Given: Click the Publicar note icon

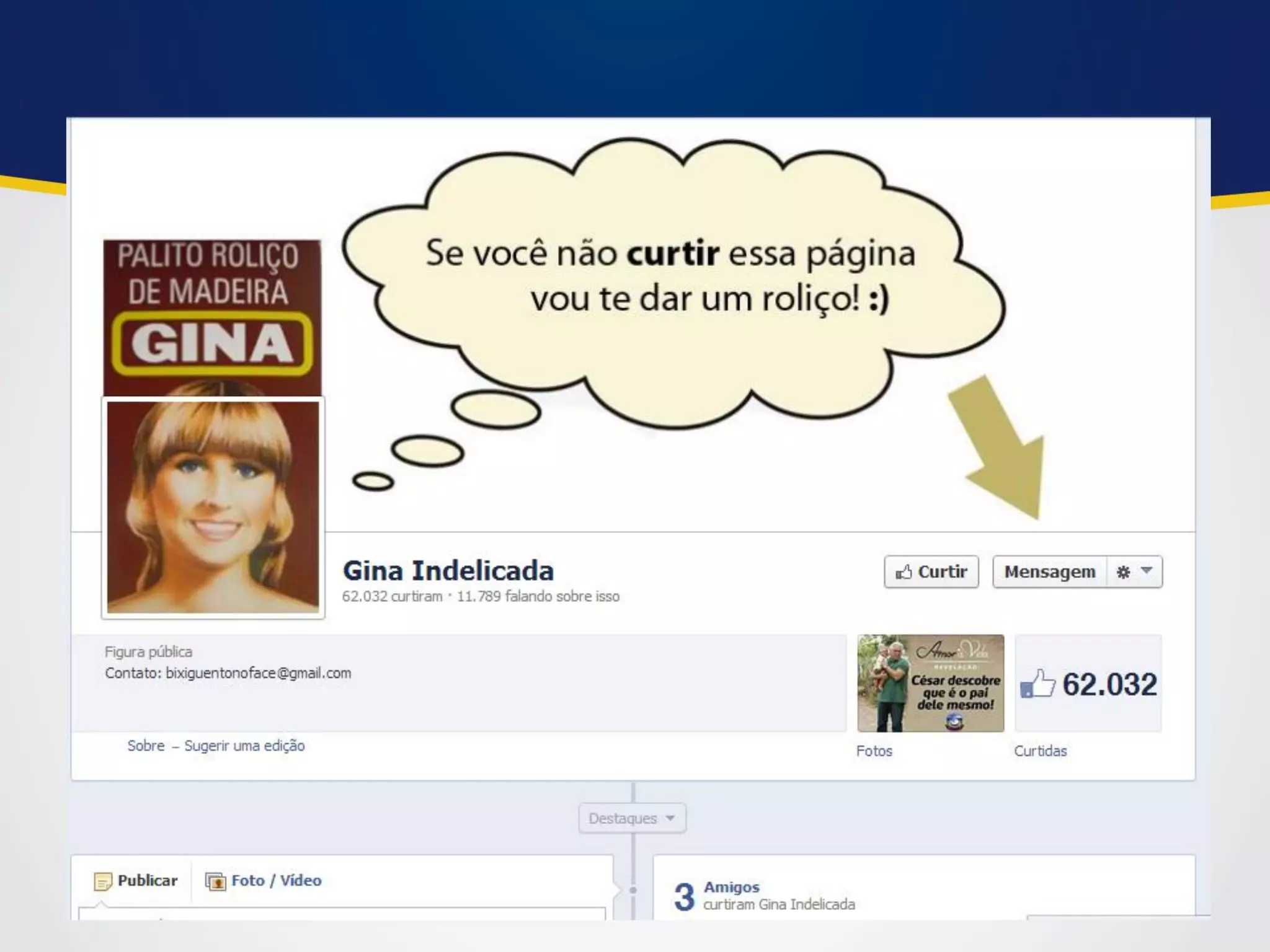Looking at the screenshot, I should click(x=102, y=881).
